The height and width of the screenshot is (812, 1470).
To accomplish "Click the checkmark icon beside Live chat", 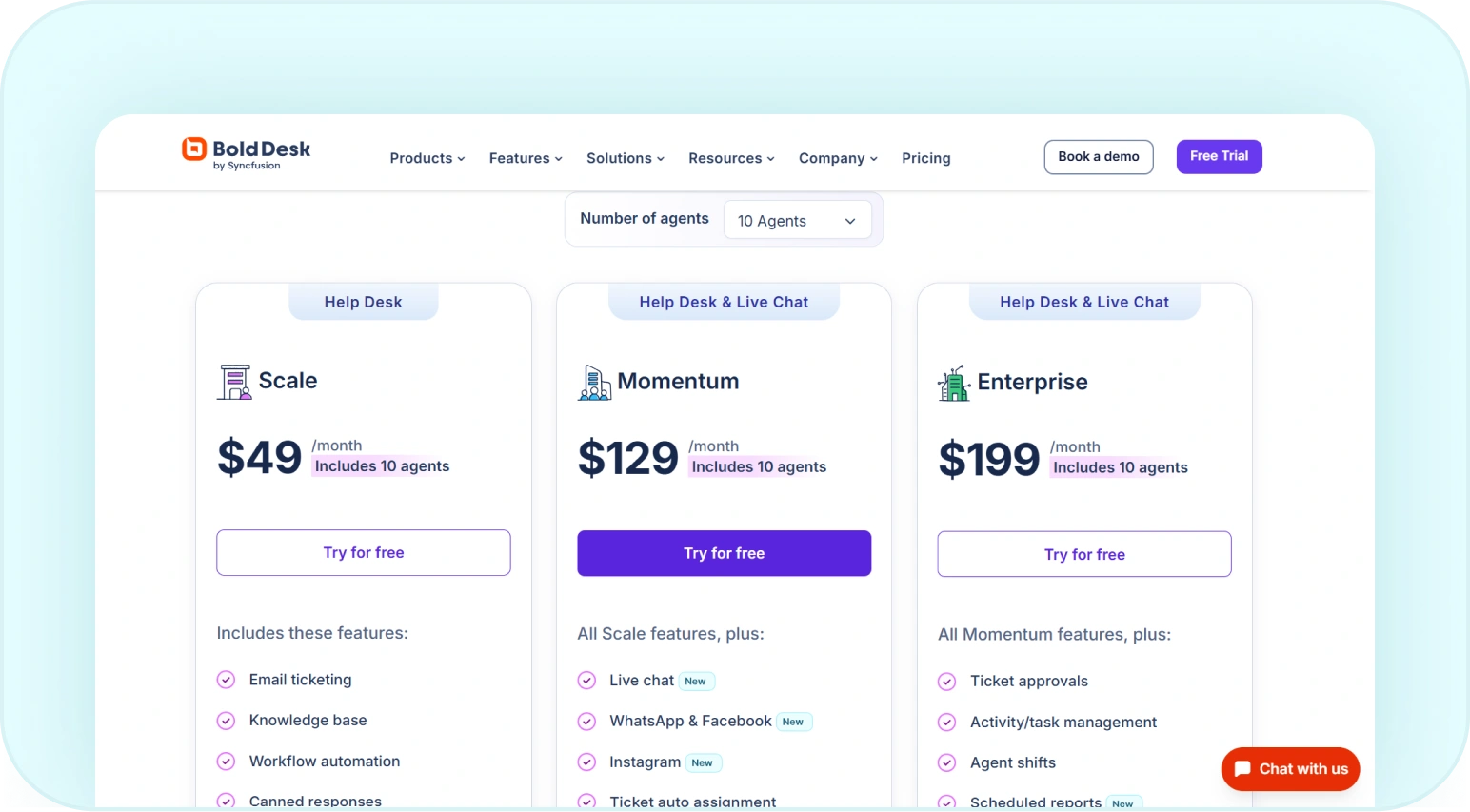I will coord(586,680).
